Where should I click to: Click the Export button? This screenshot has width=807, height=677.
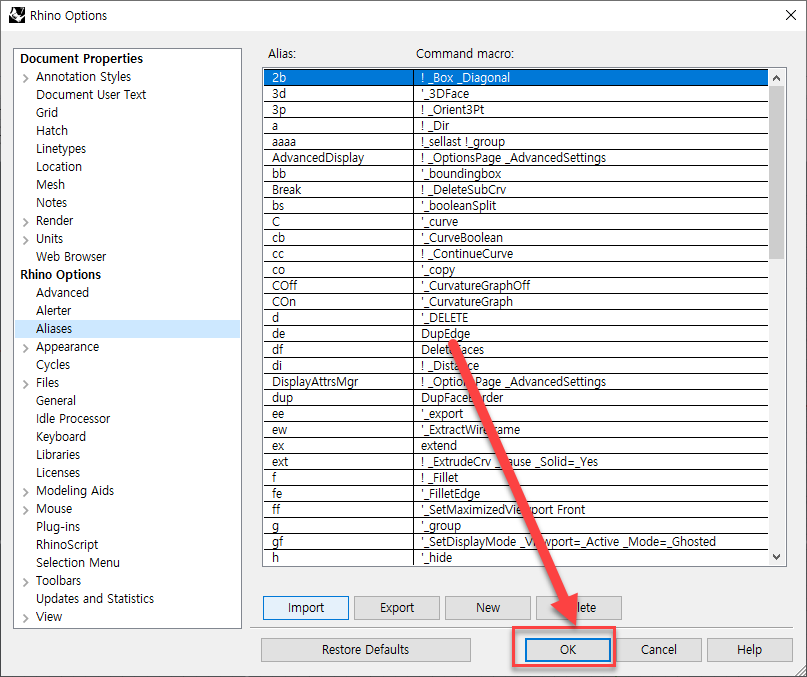pos(397,608)
